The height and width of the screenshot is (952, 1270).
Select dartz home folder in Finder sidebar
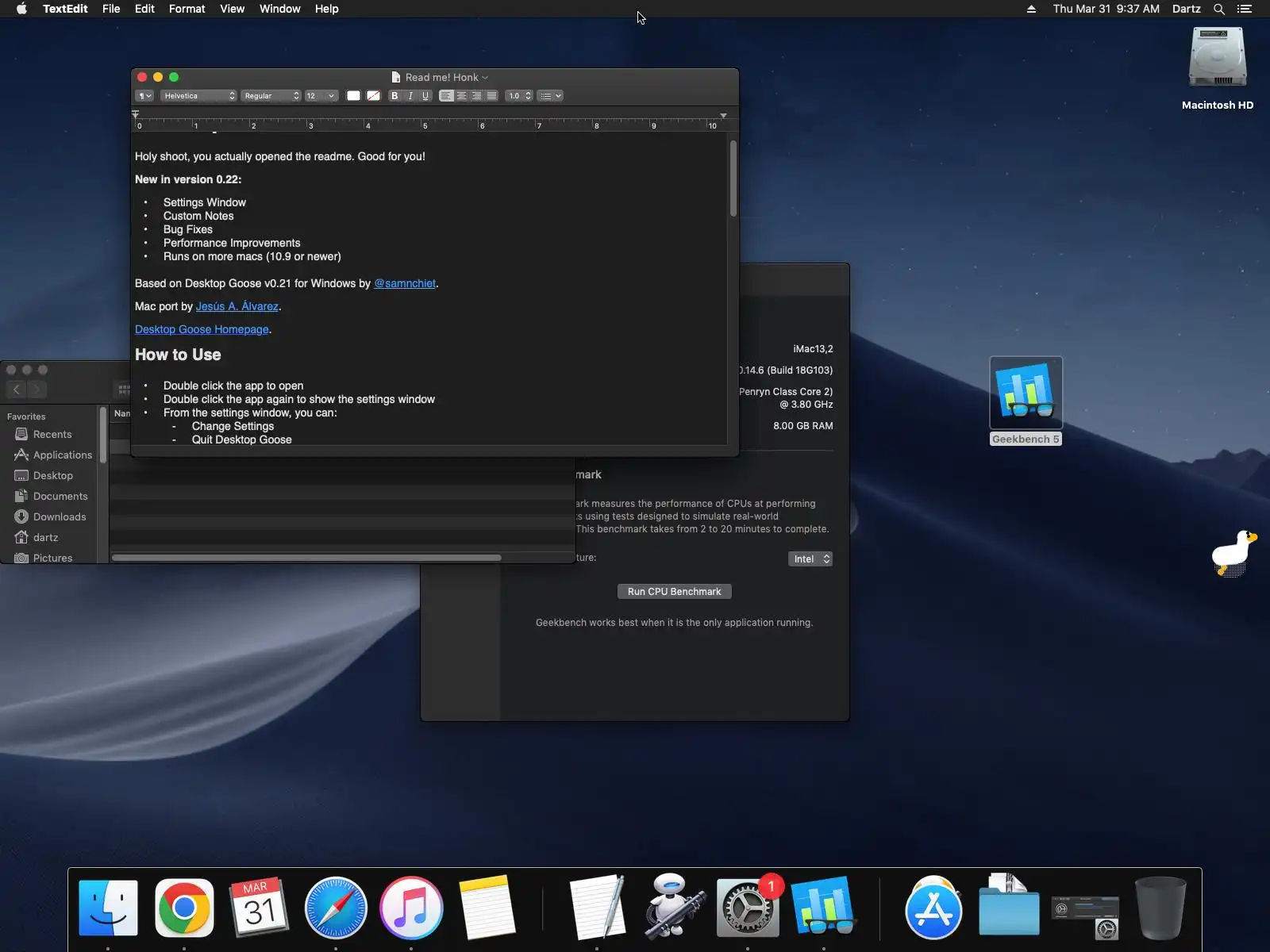click(x=45, y=538)
